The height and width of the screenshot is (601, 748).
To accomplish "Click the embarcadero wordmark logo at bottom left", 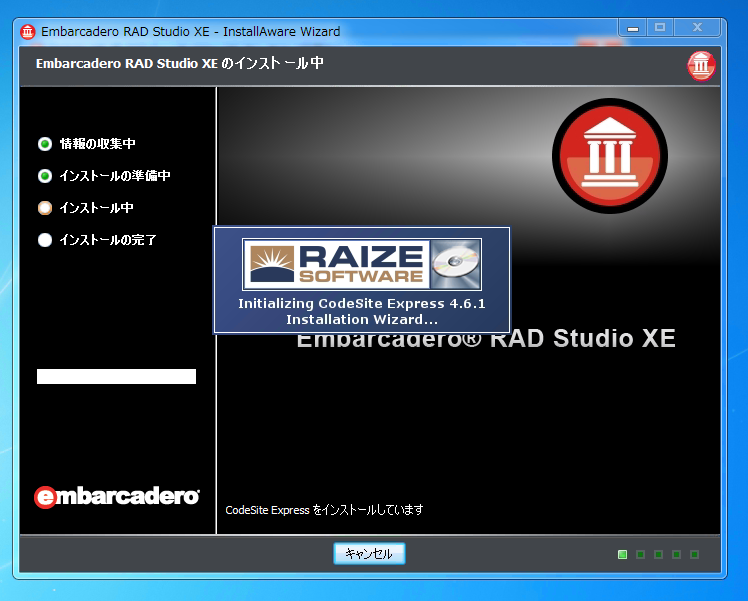I will pyautogui.click(x=117, y=497).
